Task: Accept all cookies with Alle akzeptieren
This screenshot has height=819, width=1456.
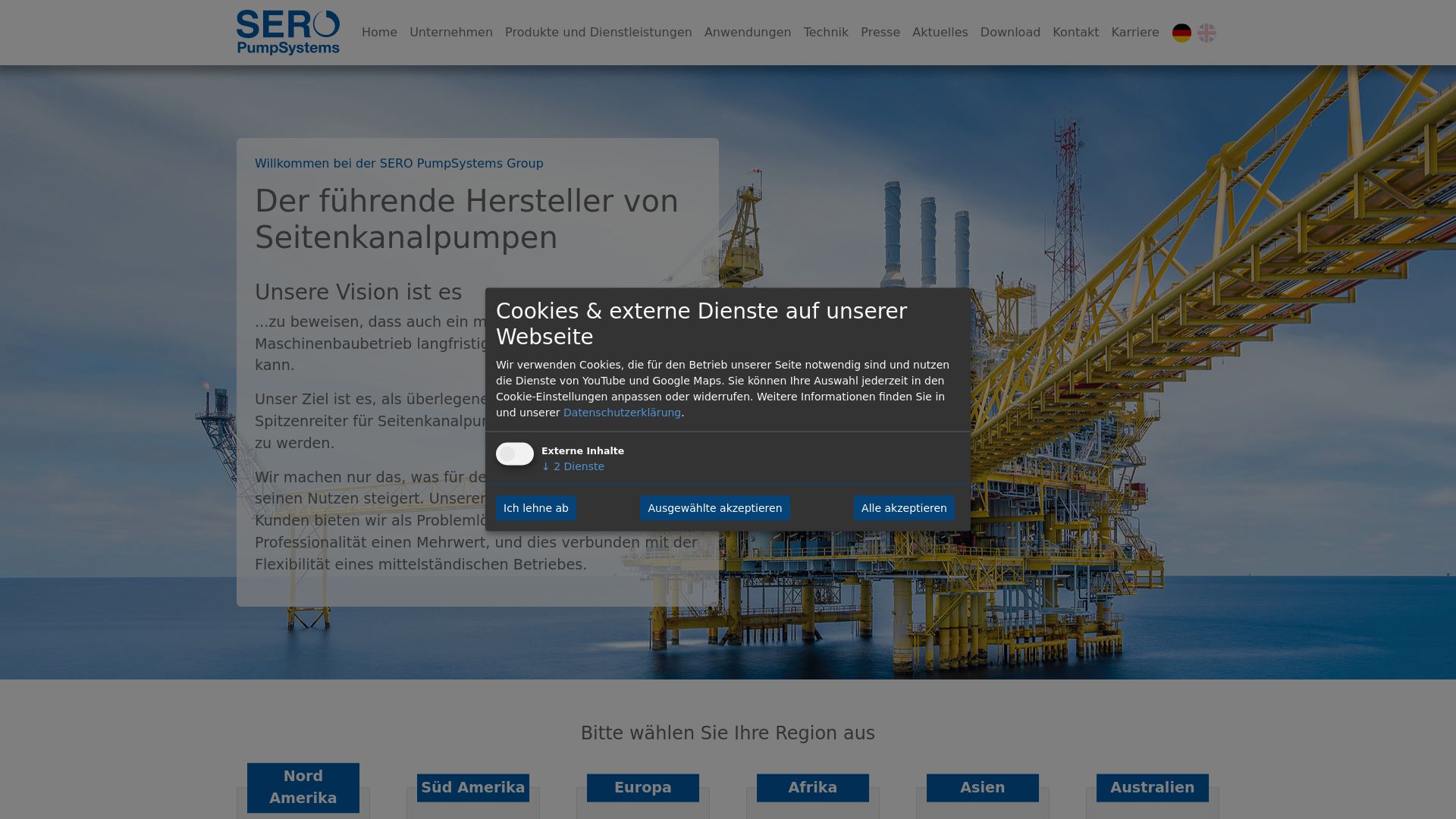Action: point(904,508)
